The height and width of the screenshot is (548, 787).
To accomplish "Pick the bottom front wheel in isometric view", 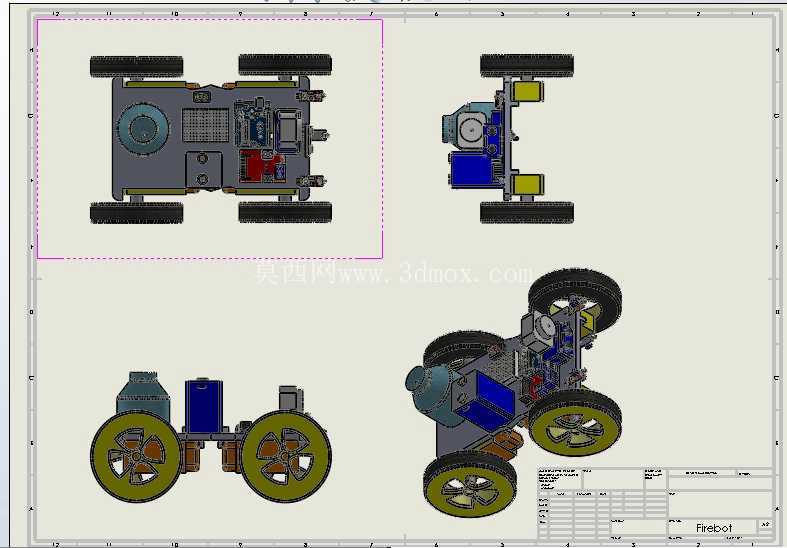I will click(x=470, y=485).
